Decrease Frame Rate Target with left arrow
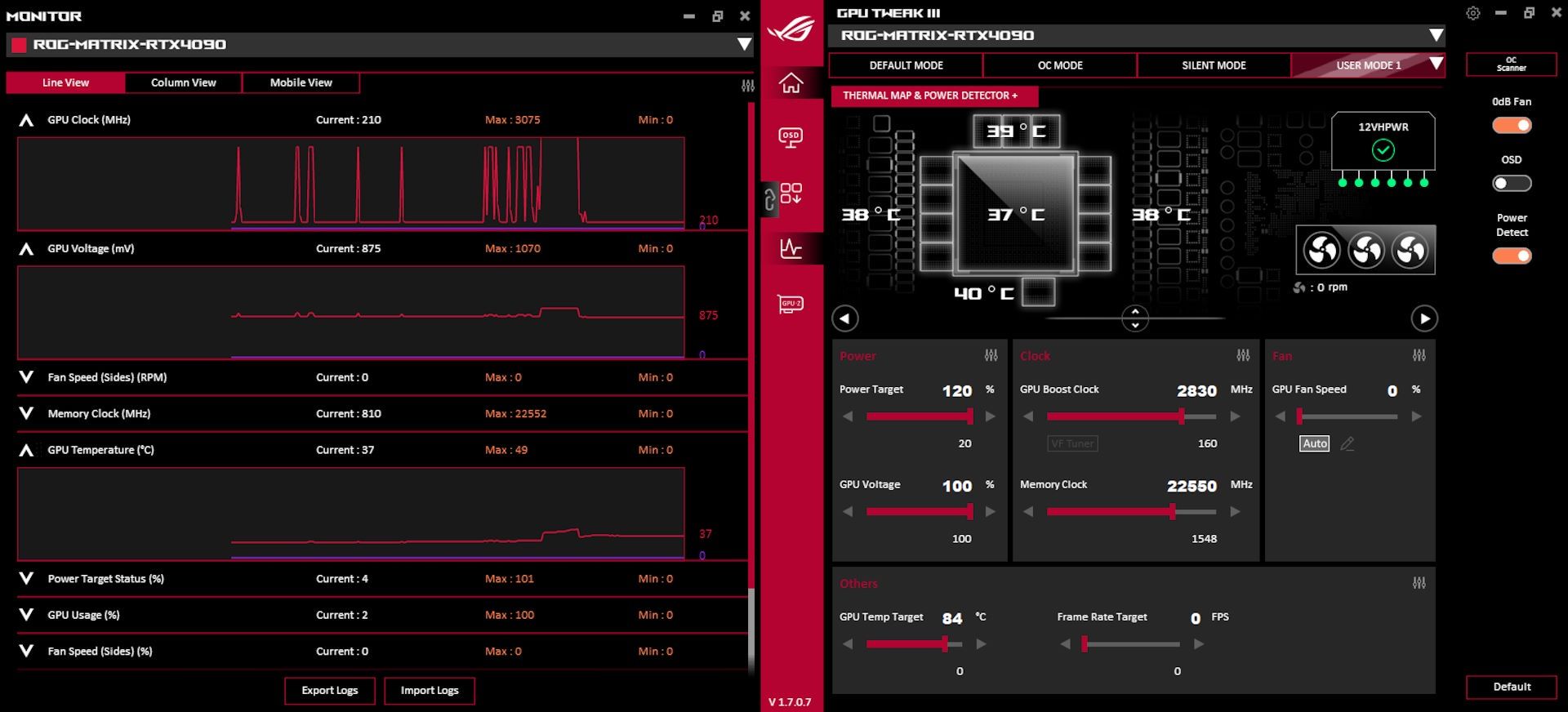The height and width of the screenshot is (712, 1568). (x=1065, y=644)
